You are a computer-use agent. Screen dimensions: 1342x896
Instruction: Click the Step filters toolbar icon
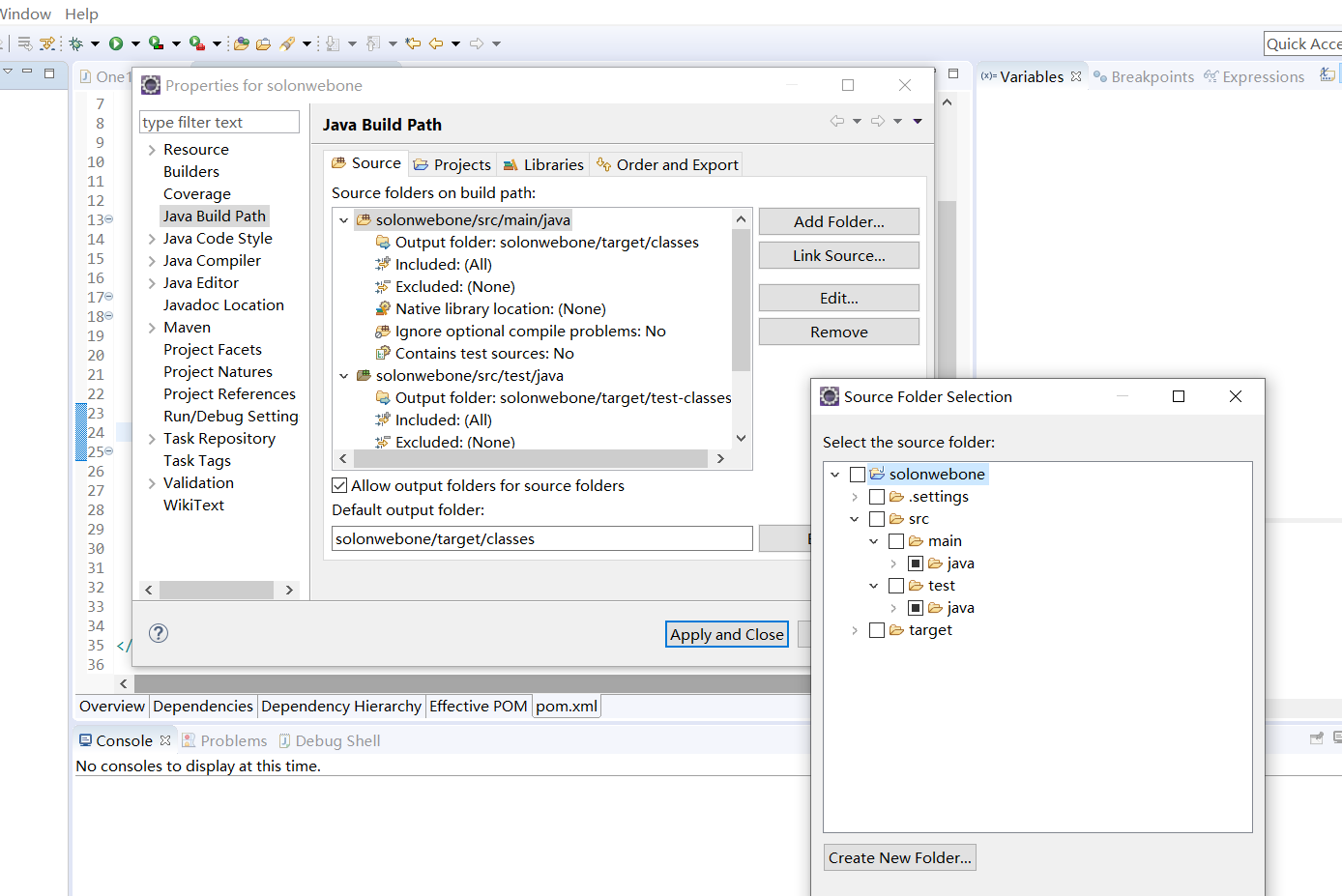[x=46, y=43]
